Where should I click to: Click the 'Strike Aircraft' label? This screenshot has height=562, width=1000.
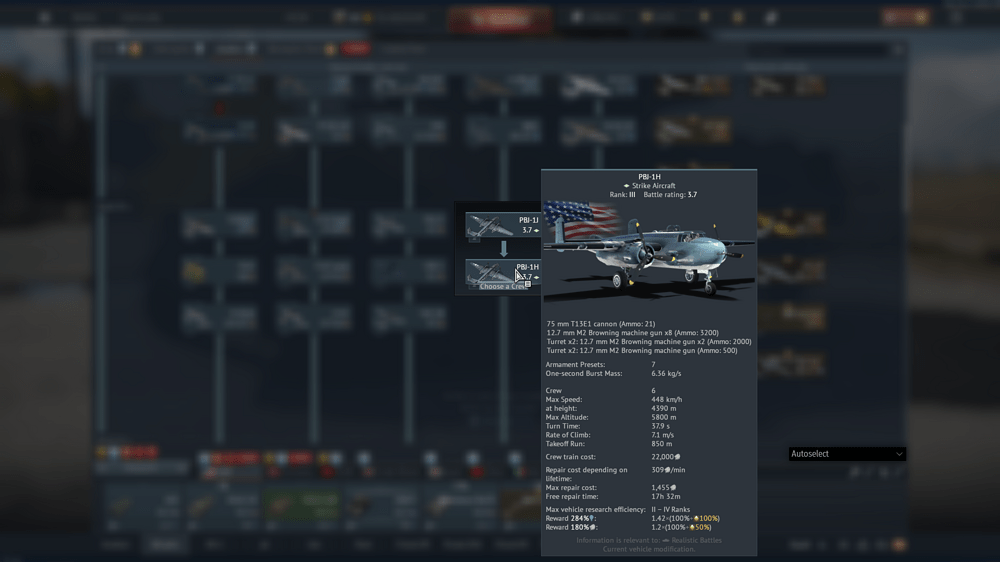click(x=653, y=186)
